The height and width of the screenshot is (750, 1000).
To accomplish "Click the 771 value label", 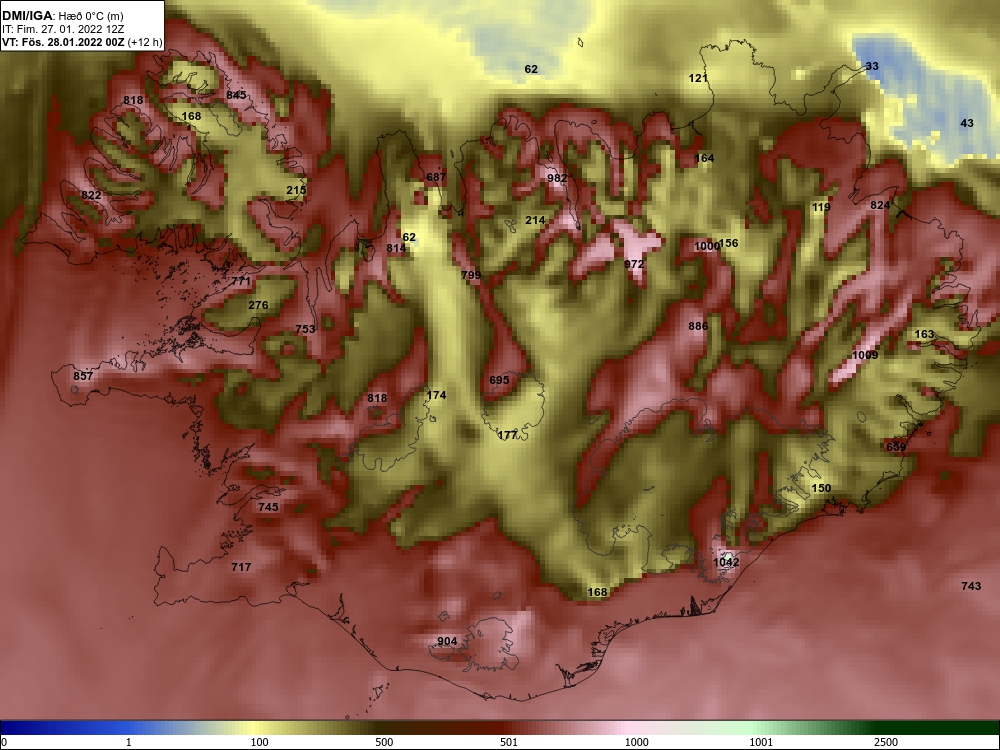I will click(241, 281).
